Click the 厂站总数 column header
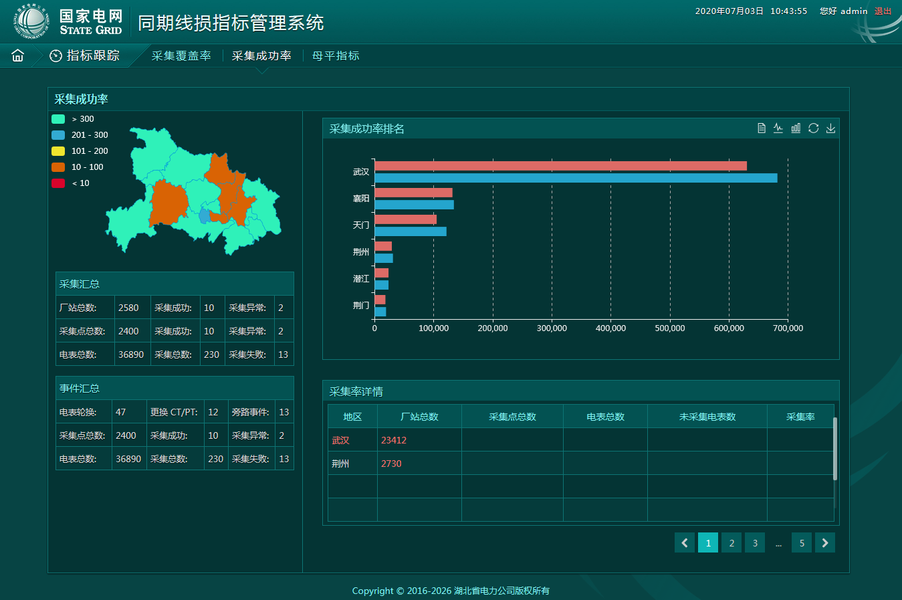The width and height of the screenshot is (902, 600). coord(419,416)
